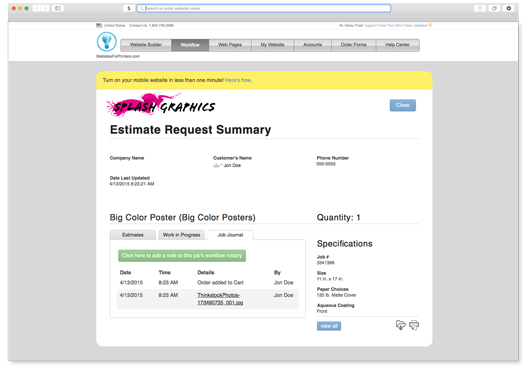Focus the Safari address bar

pos(264,8)
